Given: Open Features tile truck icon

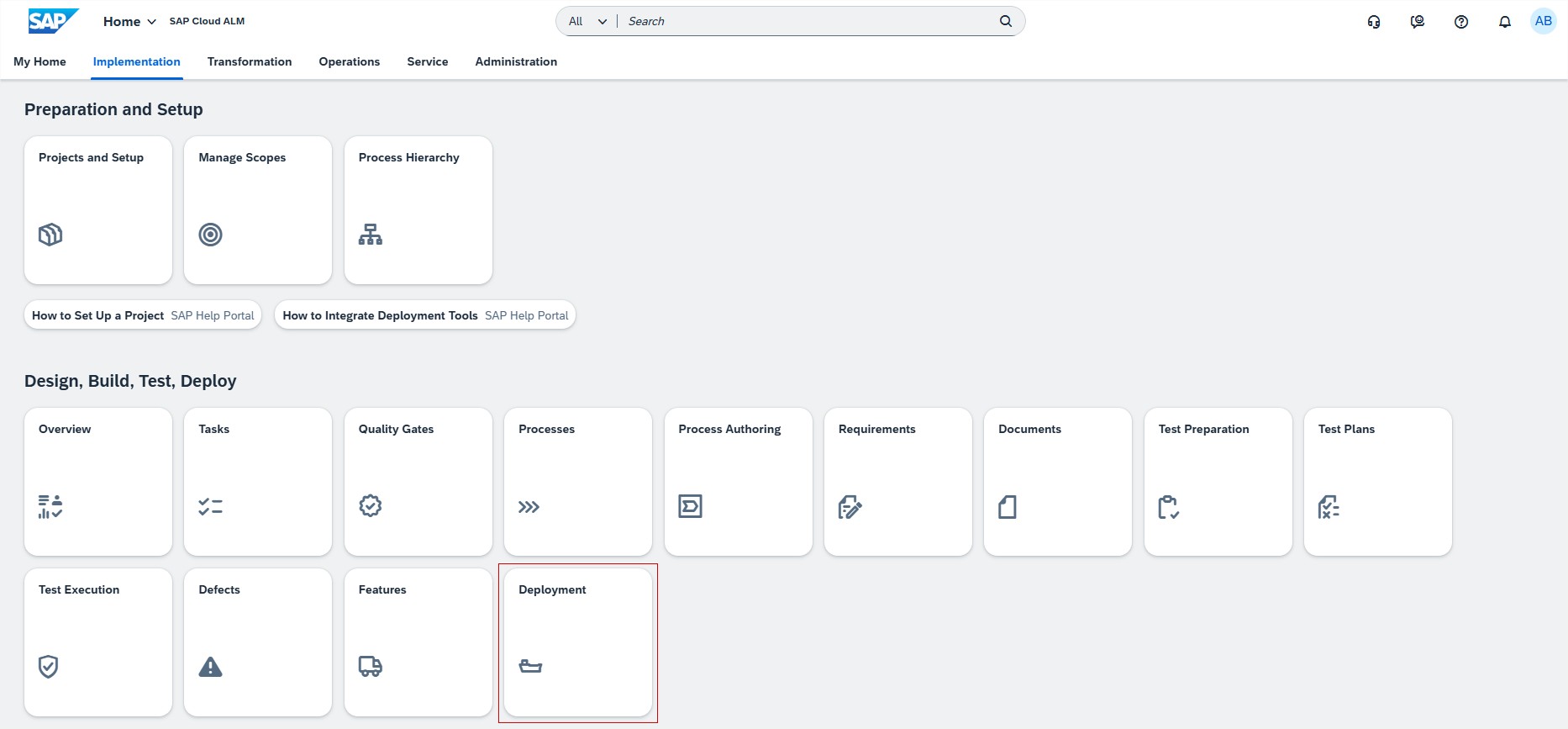Looking at the screenshot, I should pyautogui.click(x=370, y=667).
